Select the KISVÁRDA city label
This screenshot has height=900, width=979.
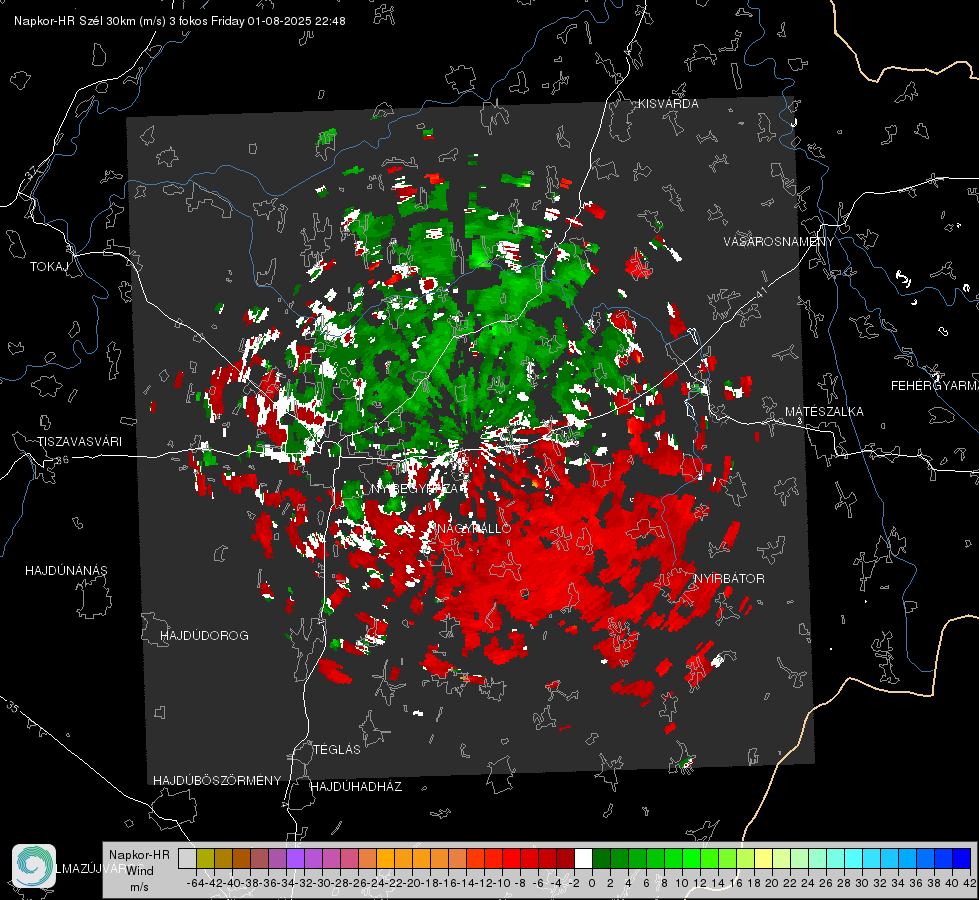[x=668, y=104]
